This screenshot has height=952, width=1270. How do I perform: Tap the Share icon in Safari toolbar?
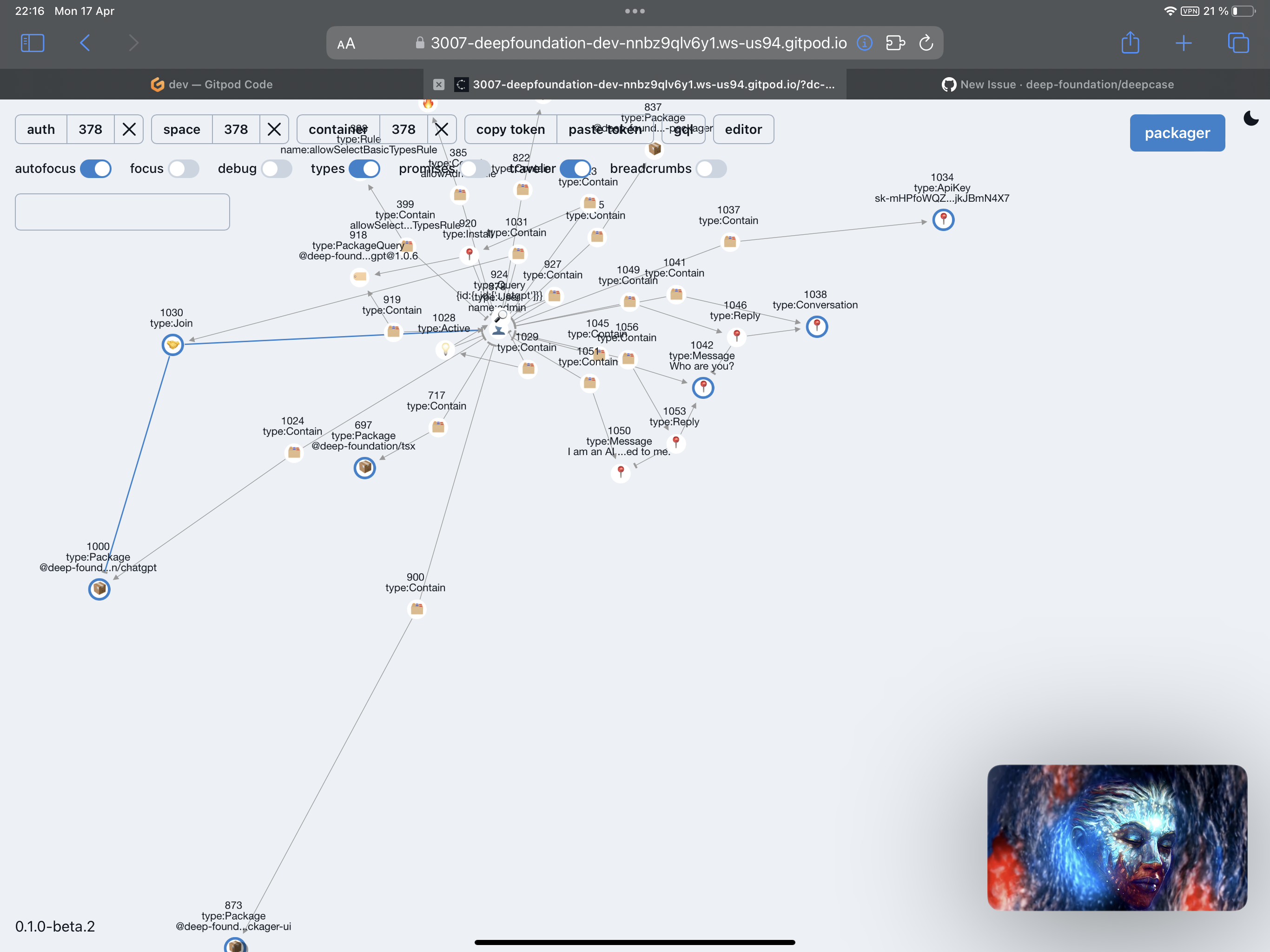(1130, 42)
